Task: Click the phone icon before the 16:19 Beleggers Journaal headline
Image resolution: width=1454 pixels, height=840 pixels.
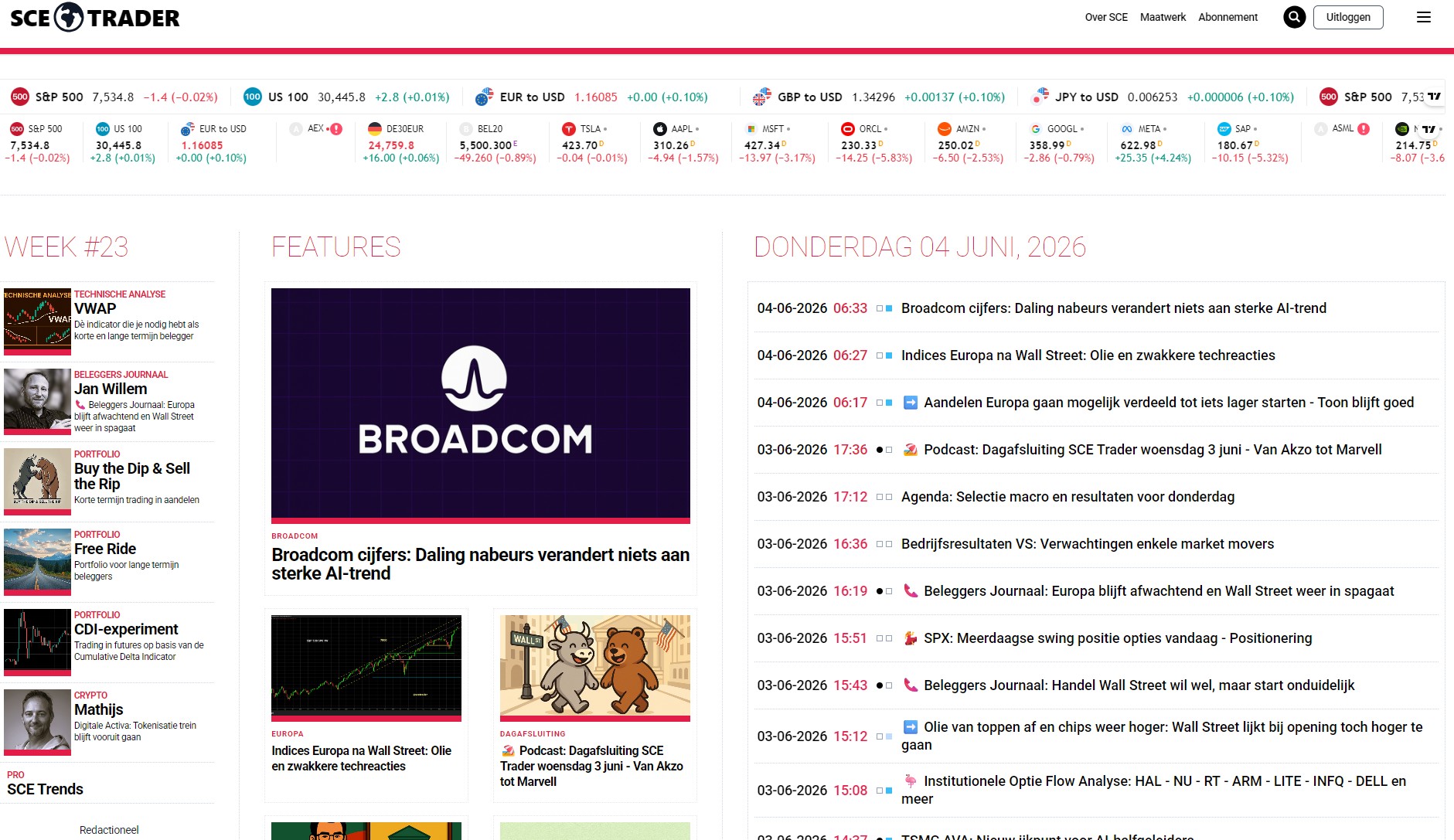Action: point(911,591)
